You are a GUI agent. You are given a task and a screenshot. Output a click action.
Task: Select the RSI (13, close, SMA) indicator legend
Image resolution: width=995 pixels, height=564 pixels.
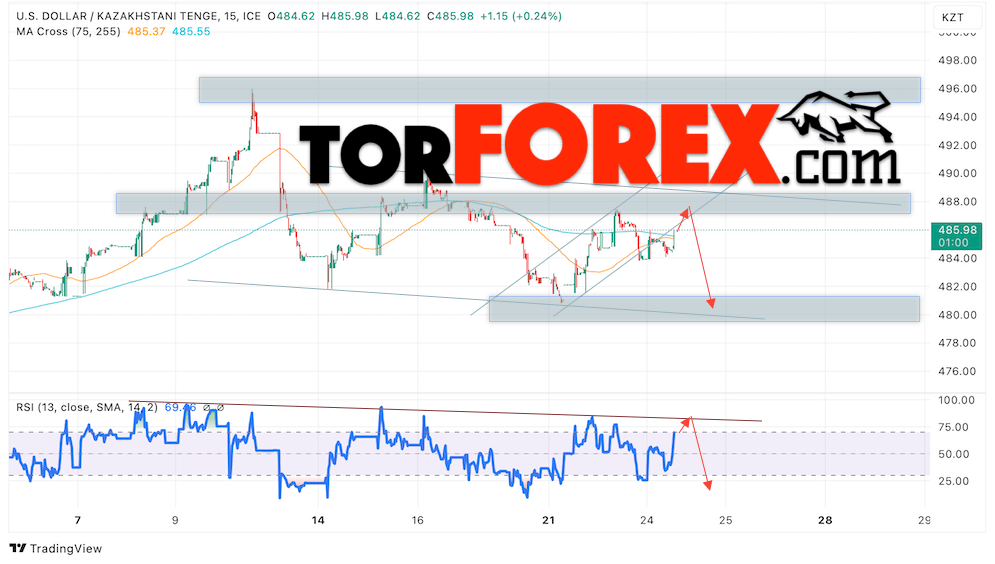[87, 407]
